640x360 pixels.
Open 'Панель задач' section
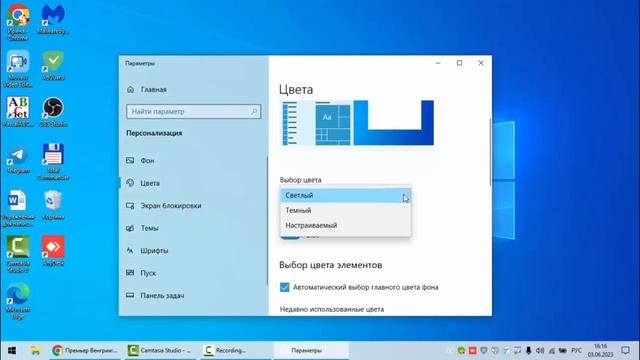193,295
